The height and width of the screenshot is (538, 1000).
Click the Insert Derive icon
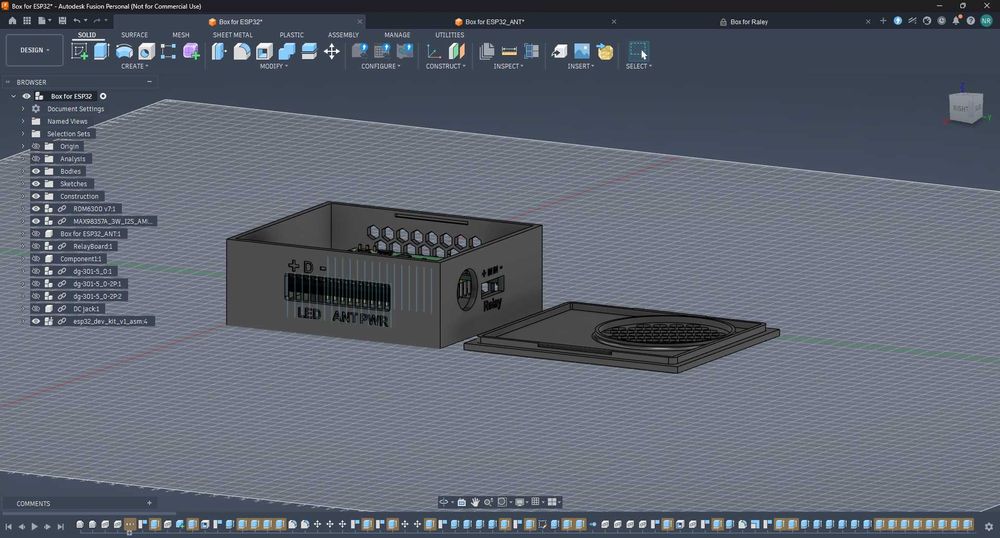click(x=559, y=51)
